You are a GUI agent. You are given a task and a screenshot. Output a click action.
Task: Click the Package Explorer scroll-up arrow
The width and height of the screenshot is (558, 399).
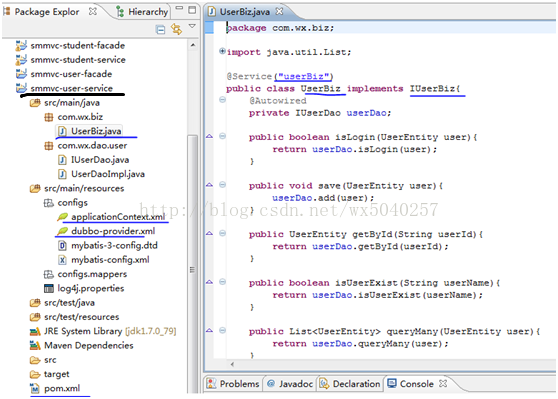pos(193,45)
